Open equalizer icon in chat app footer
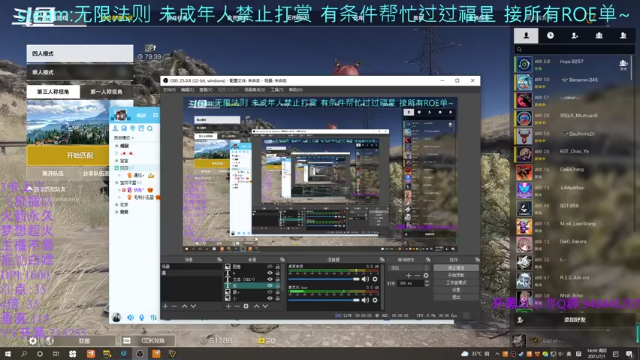Viewport: 640px width, 360px height. click(x=153, y=317)
